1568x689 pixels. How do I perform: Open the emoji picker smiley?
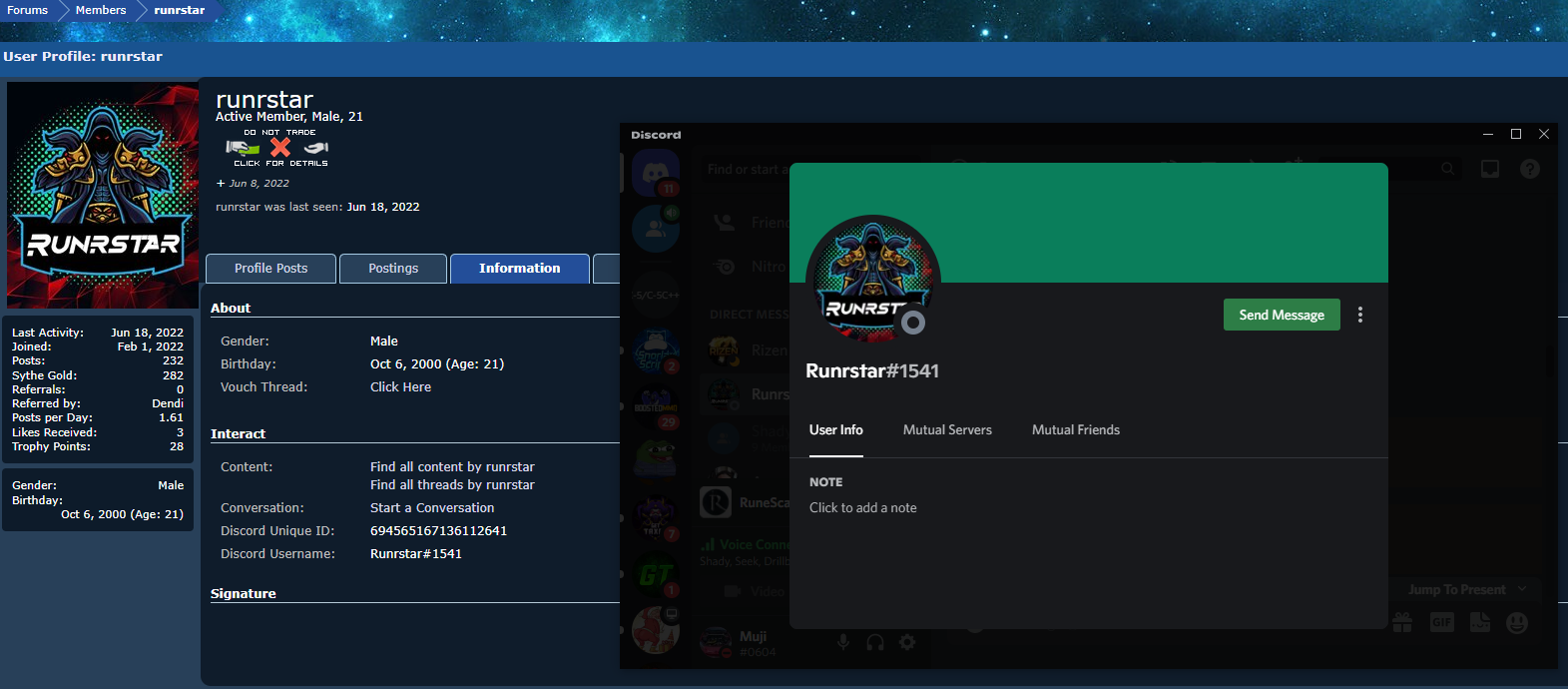pyautogui.click(x=1517, y=623)
